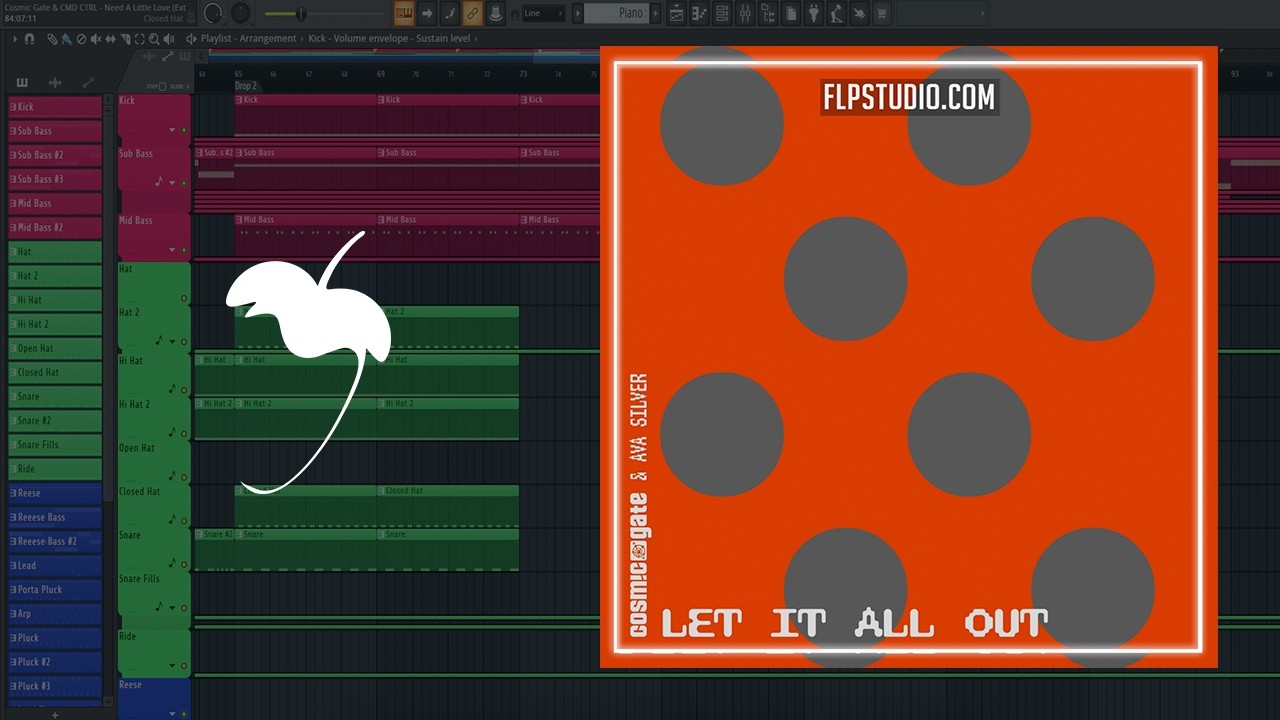This screenshot has height=720, width=1280.
Task: Open the Mixer view icon
Action: (745, 14)
